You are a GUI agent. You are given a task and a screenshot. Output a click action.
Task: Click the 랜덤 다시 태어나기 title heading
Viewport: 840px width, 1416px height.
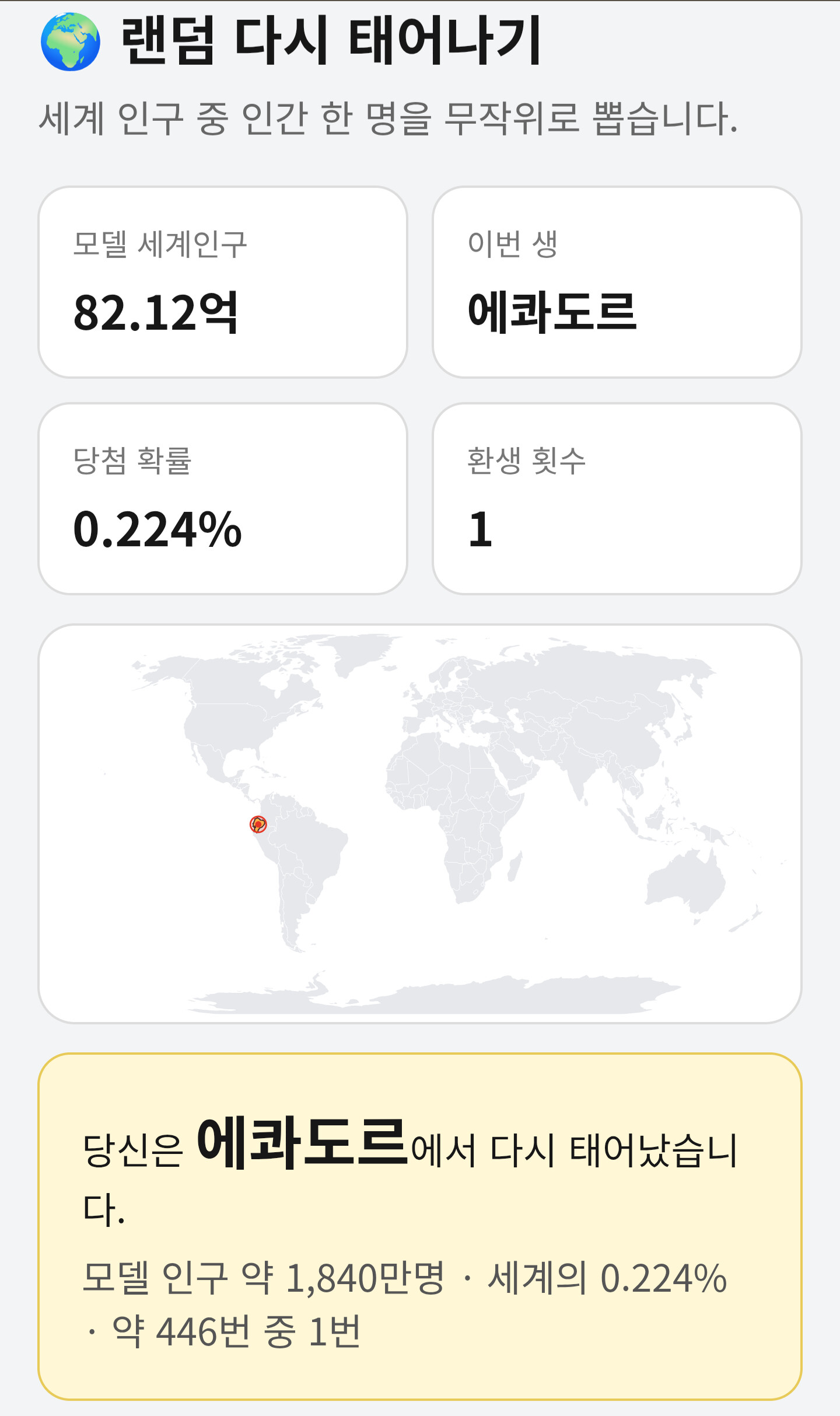331,41
